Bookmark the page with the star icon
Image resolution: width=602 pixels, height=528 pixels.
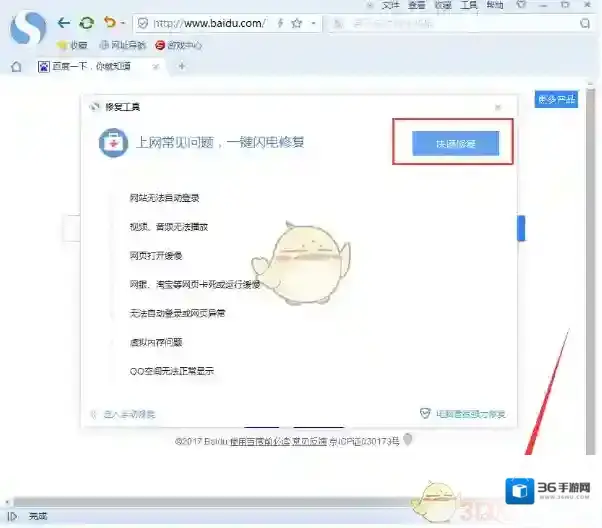click(296, 23)
